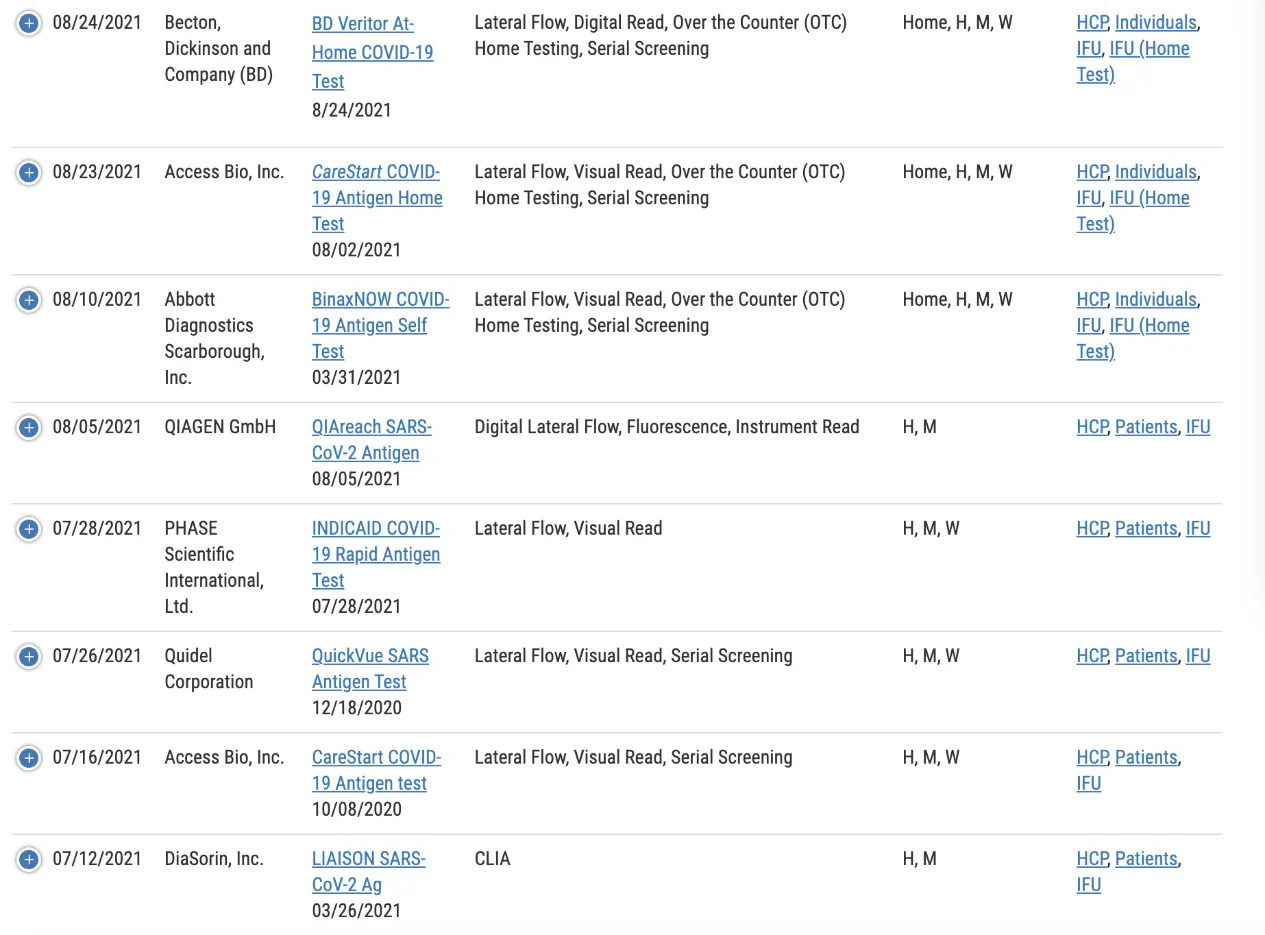Select the date cell '07/26/2021'
The image size is (1265, 935).
pos(97,656)
